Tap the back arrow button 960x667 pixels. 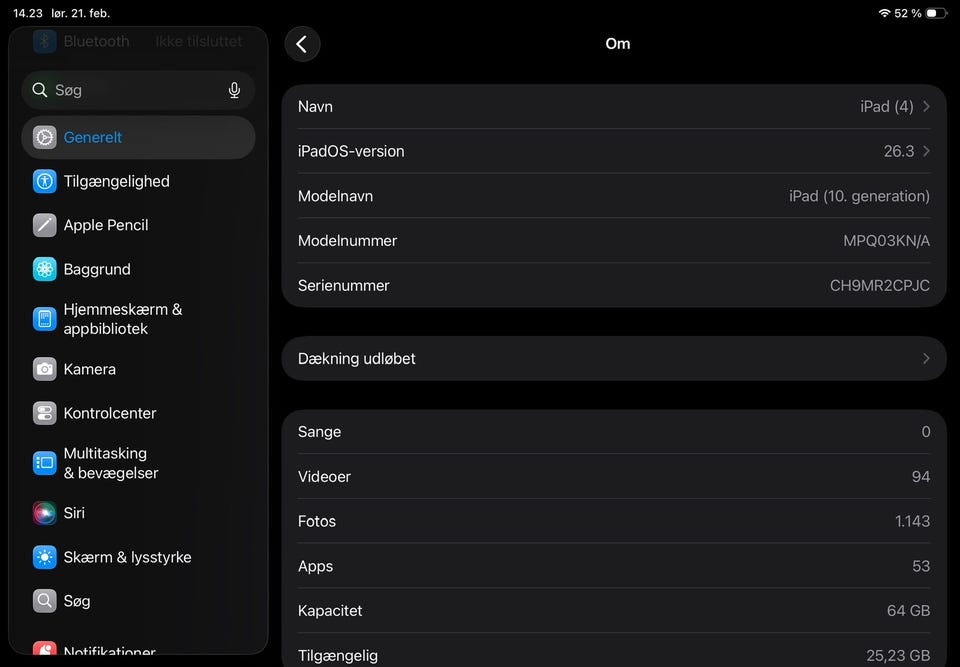(302, 44)
